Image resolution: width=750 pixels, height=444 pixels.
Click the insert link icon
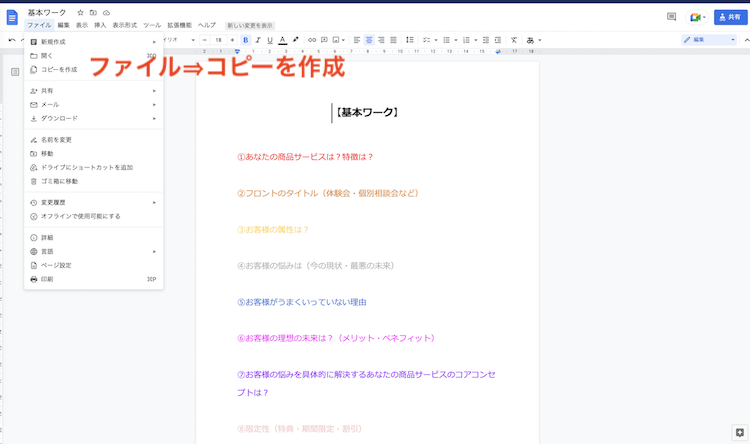pos(311,40)
